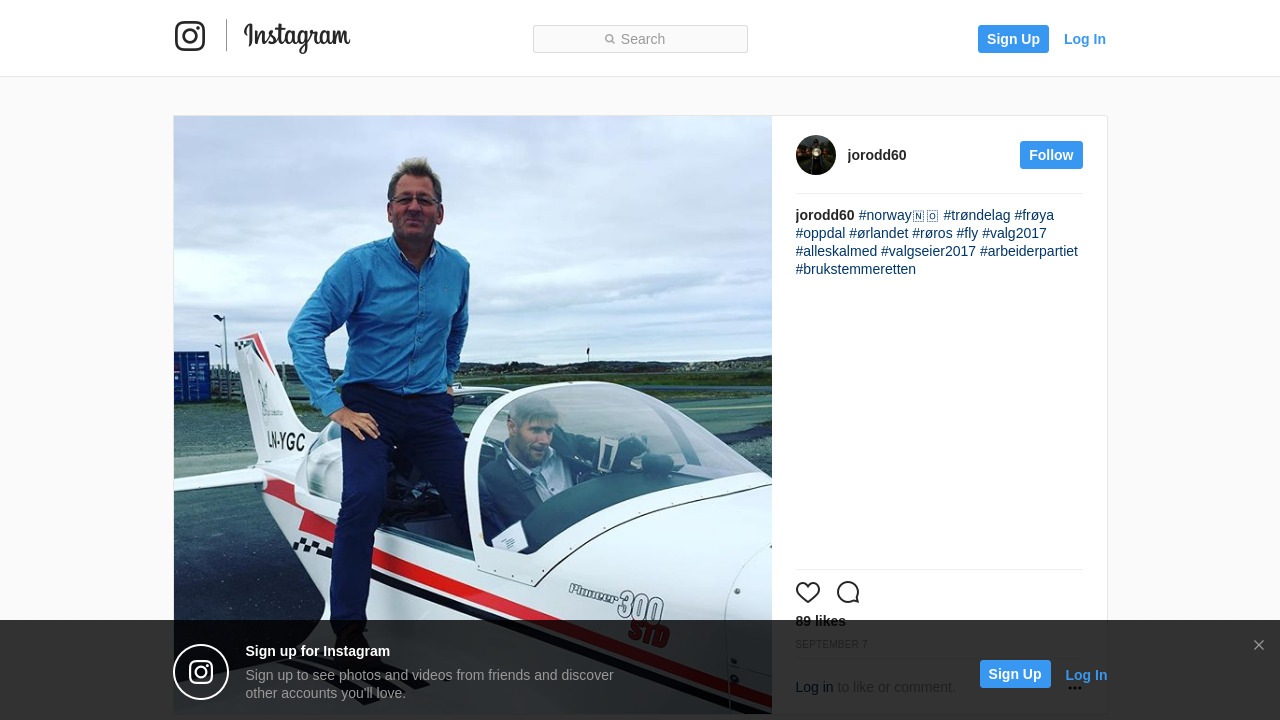This screenshot has height=720, width=1280.
Task: Click the Instagram camera logo icon
Action: pos(190,36)
